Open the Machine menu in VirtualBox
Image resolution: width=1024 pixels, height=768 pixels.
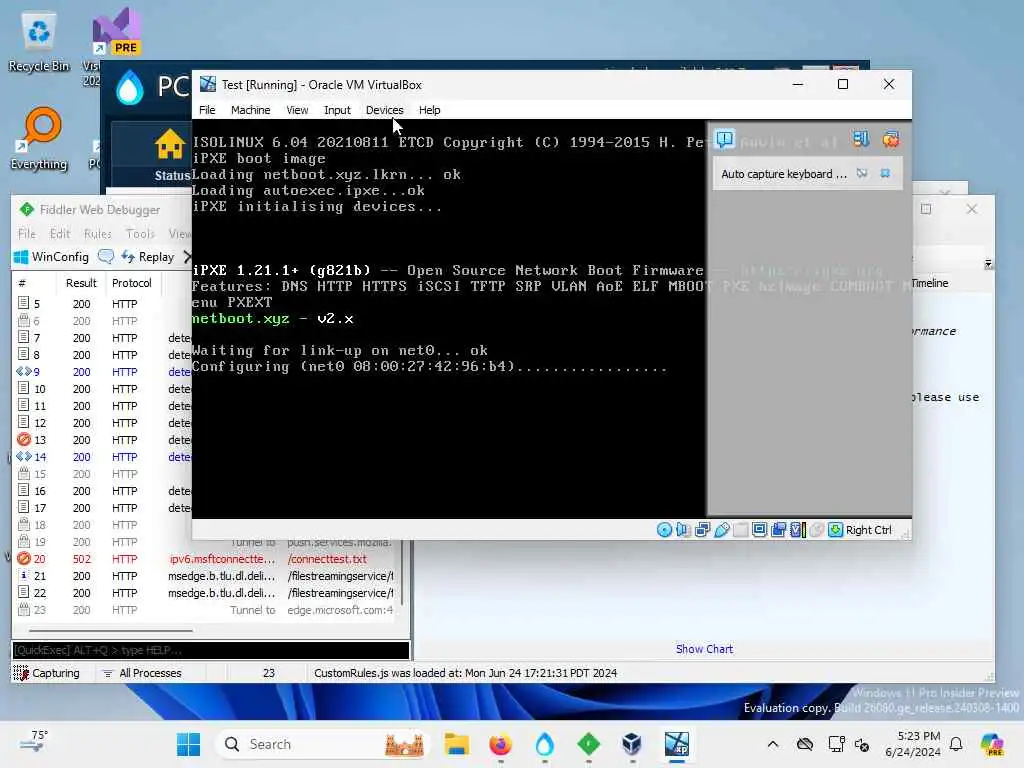click(x=250, y=110)
